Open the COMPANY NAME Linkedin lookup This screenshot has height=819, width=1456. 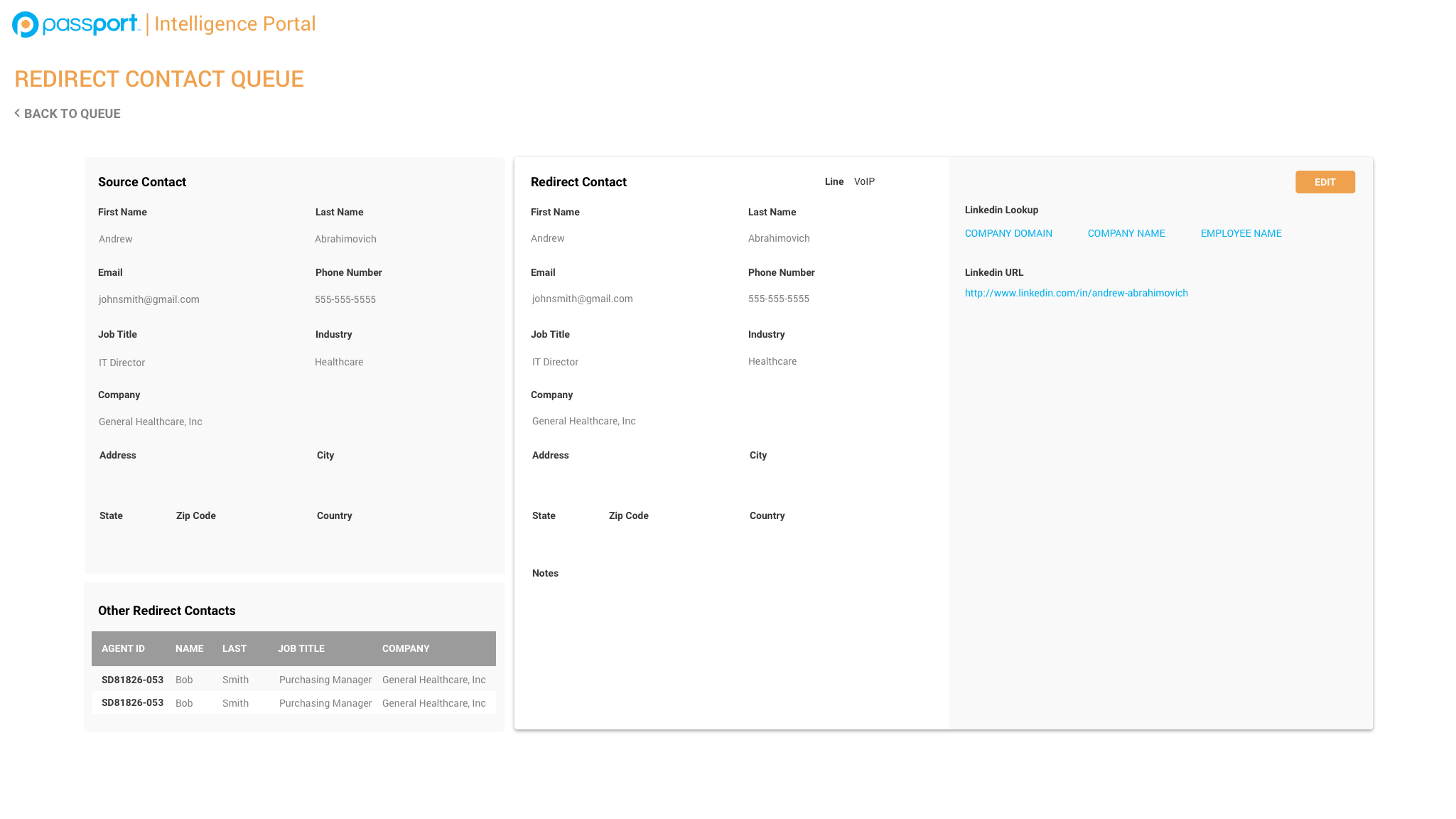1126,233
